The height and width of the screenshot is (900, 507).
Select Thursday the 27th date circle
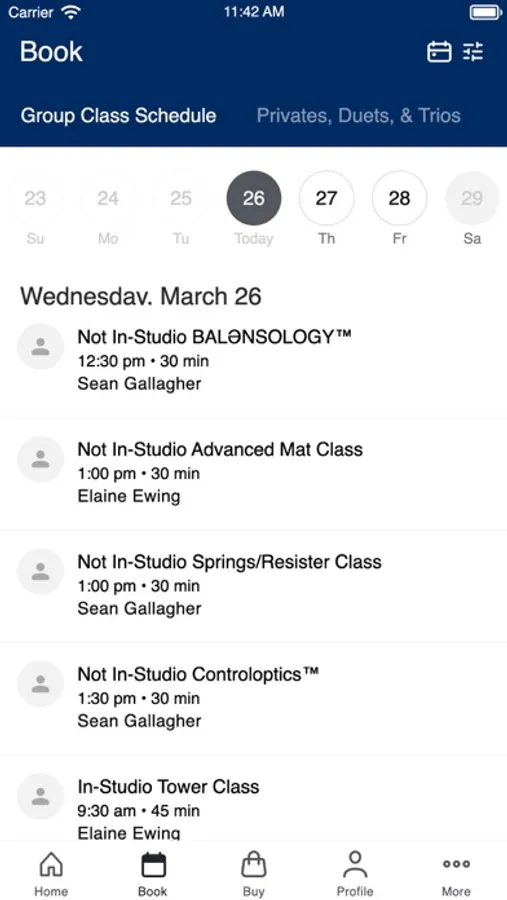pyautogui.click(x=327, y=198)
